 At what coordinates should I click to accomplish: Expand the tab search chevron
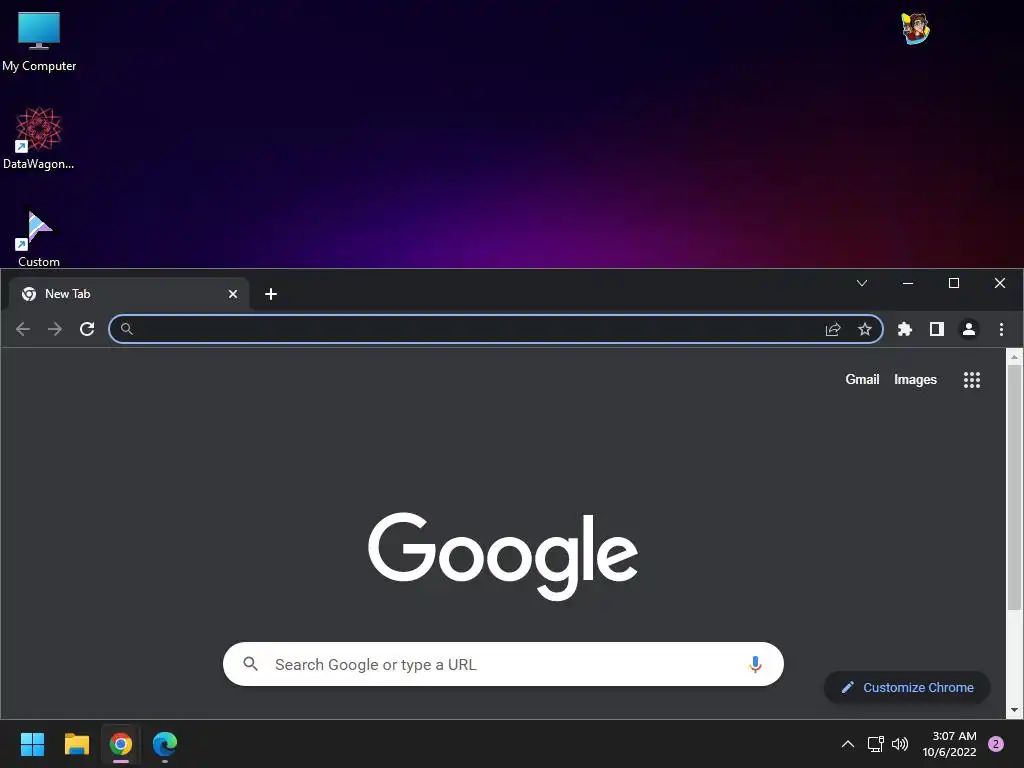click(862, 283)
